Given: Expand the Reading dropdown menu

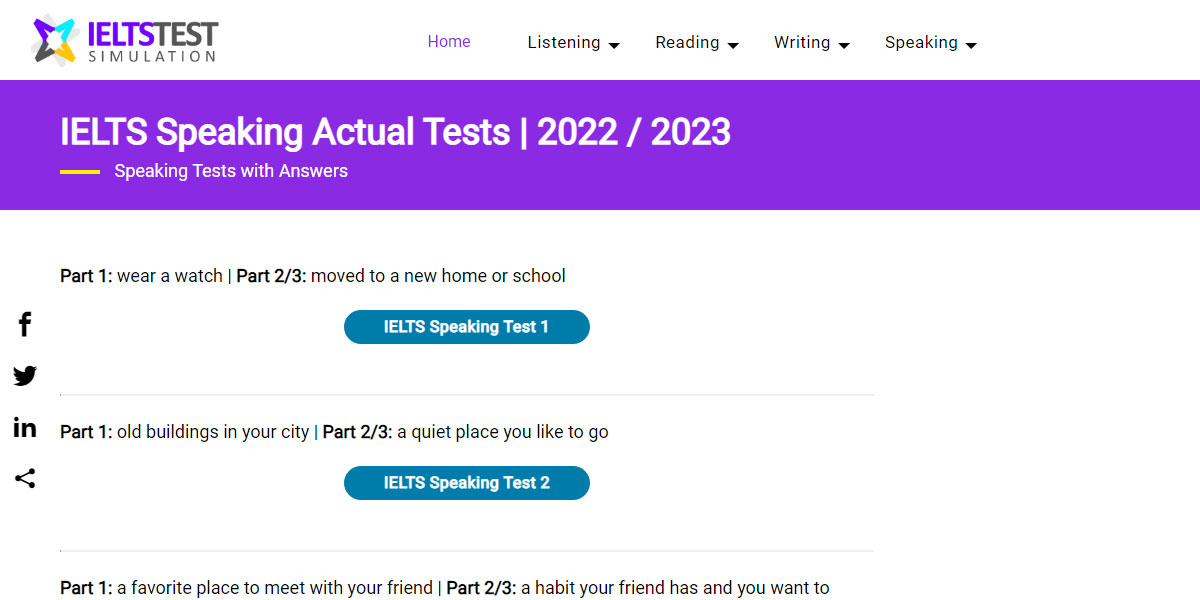Looking at the screenshot, I should [734, 45].
